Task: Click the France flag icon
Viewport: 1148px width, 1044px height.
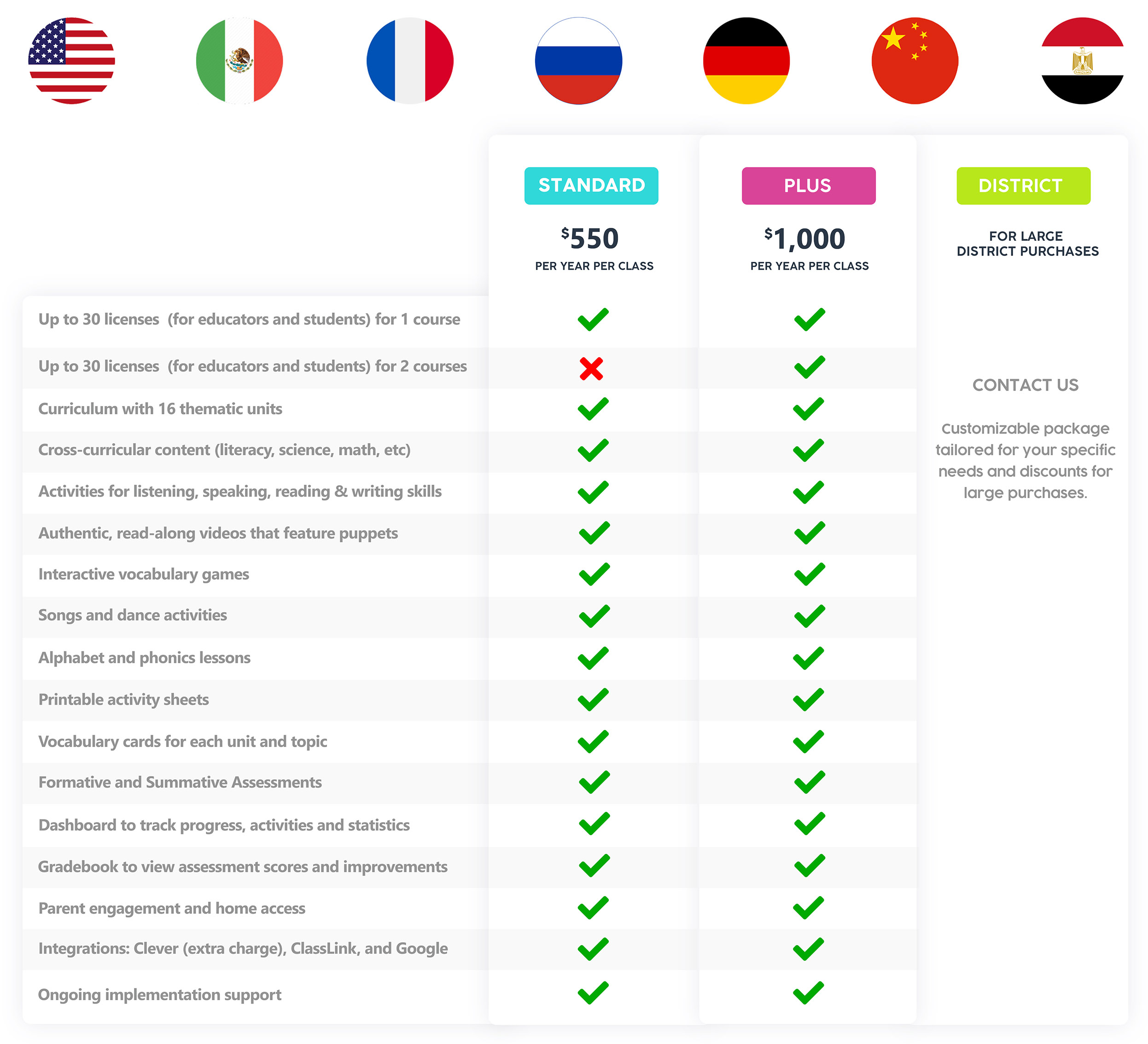Action: 409,60
